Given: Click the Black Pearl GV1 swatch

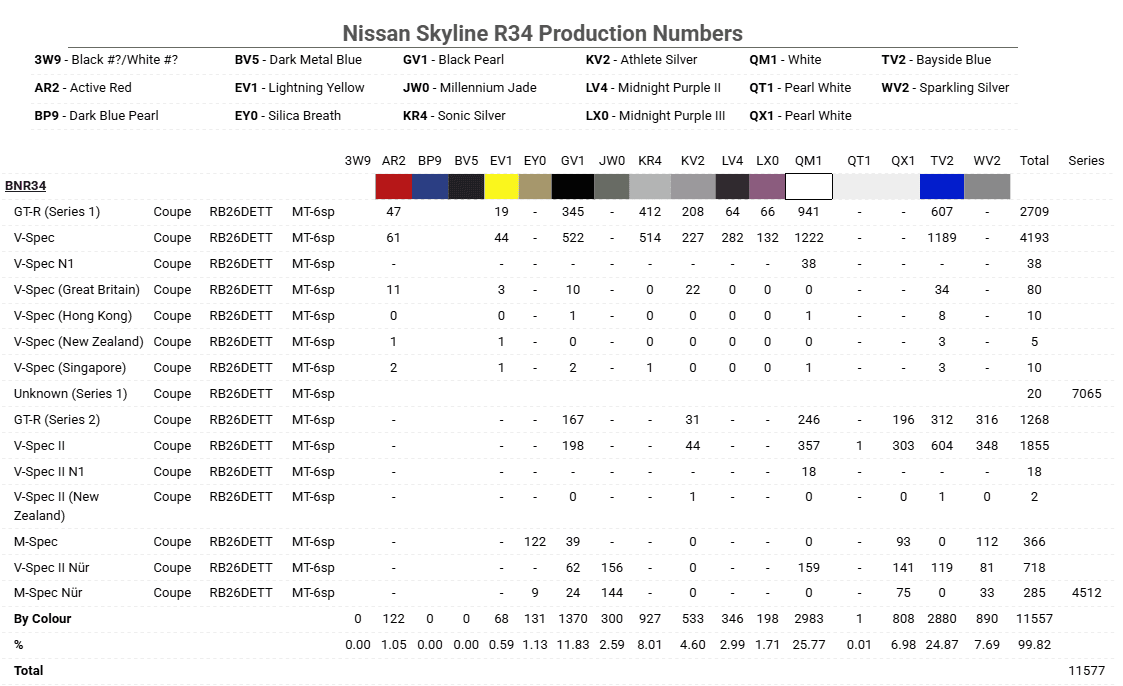Looking at the screenshot, I should [x=573, y=186].
